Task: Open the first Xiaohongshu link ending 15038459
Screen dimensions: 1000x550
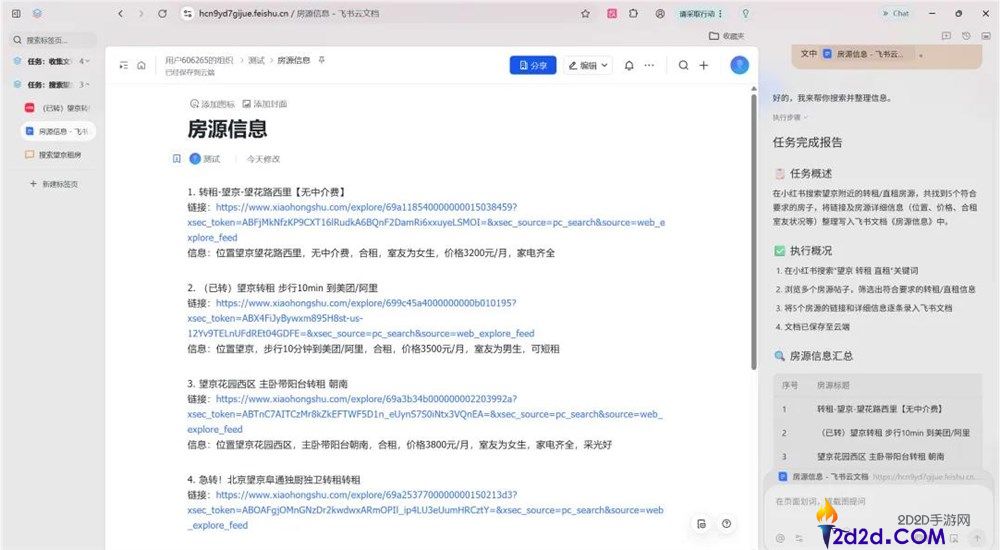Action: 426,223
